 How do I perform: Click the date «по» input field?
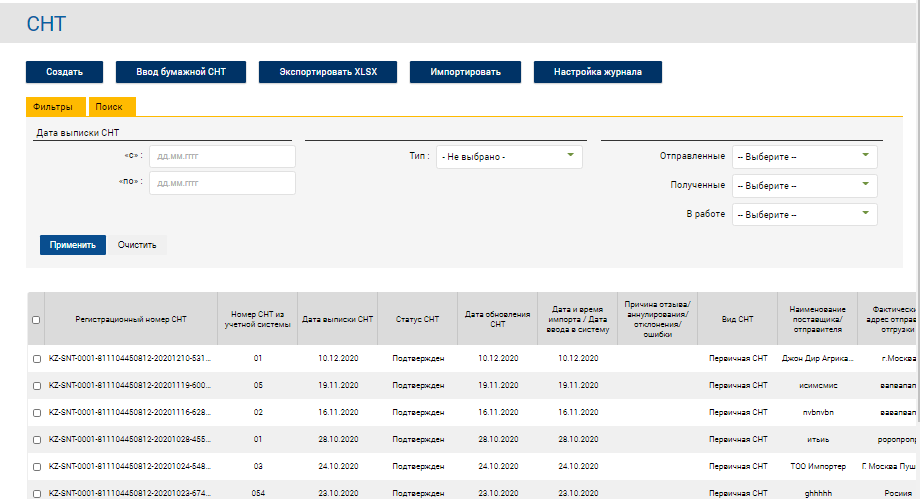[x=222, y=183]
